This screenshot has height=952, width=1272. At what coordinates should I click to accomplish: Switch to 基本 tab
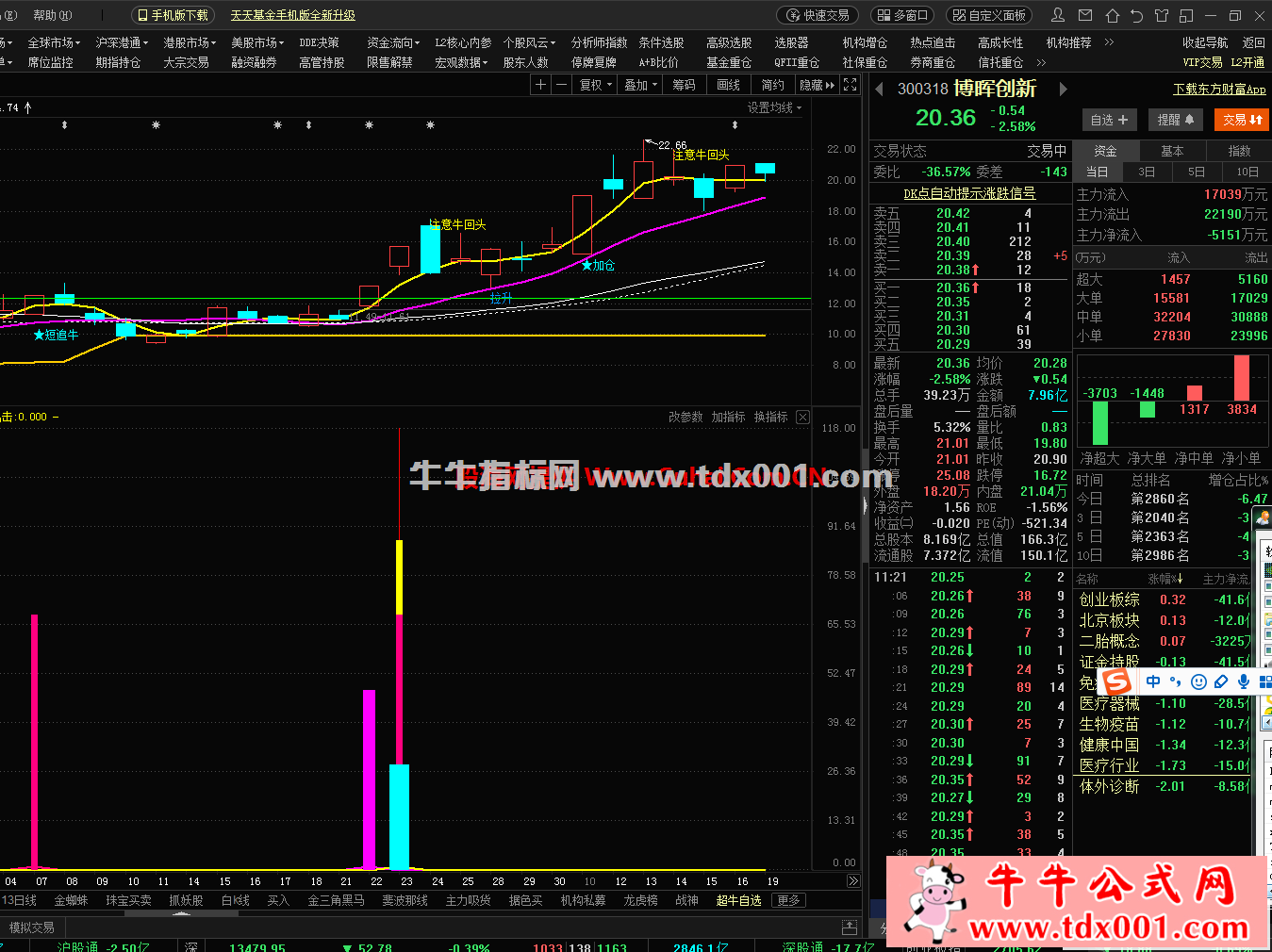pos(1172,151)
